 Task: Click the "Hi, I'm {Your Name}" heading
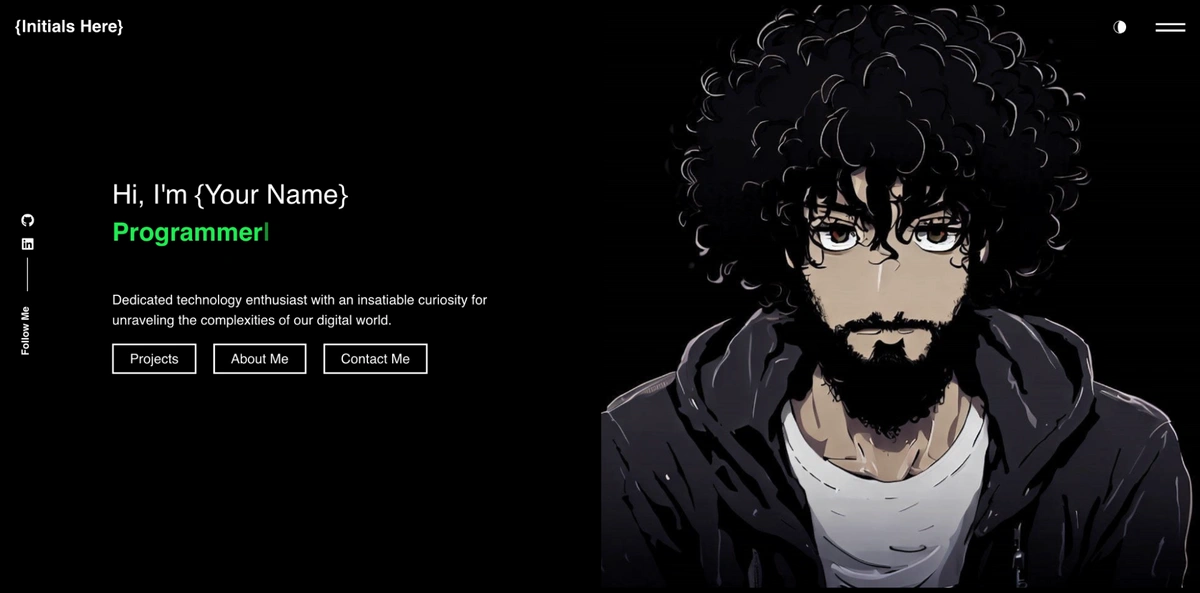[230, 195]
